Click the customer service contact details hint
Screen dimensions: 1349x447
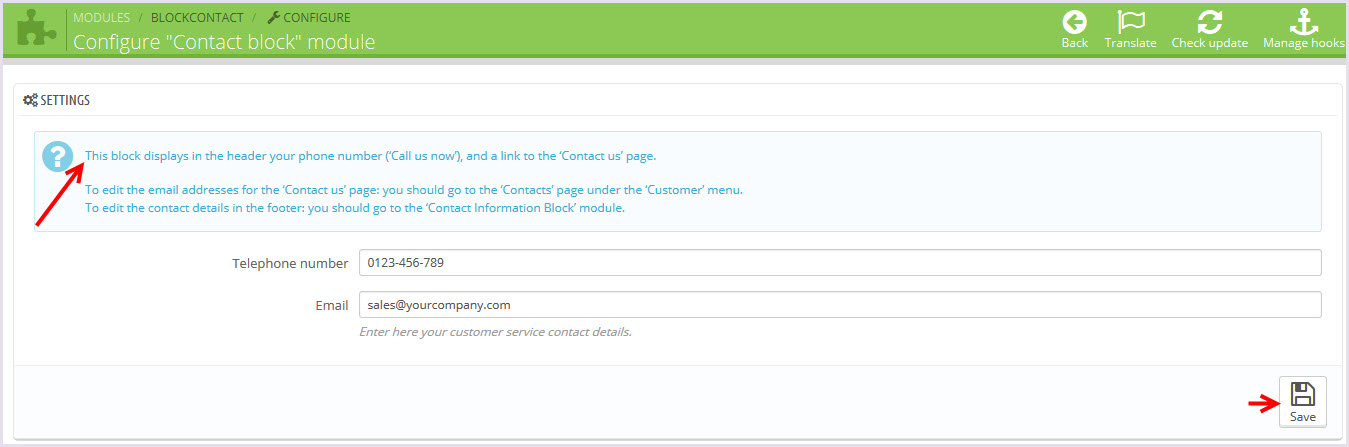point(495,331)
